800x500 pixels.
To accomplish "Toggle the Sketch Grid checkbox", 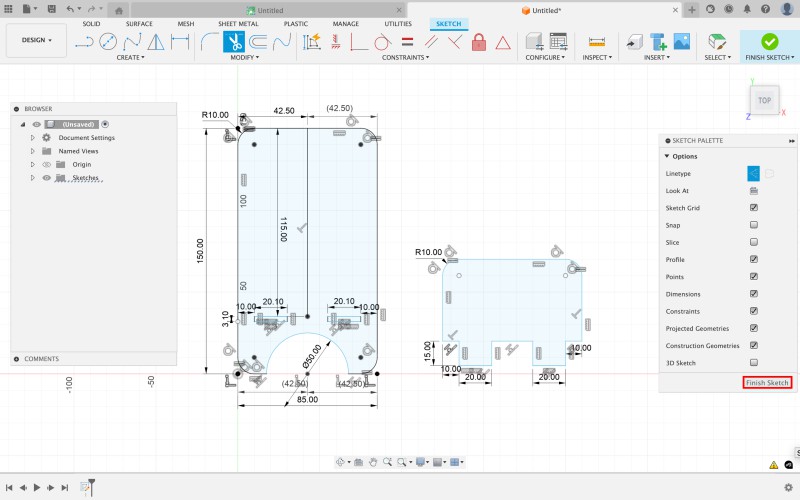I will pos(754,208).
